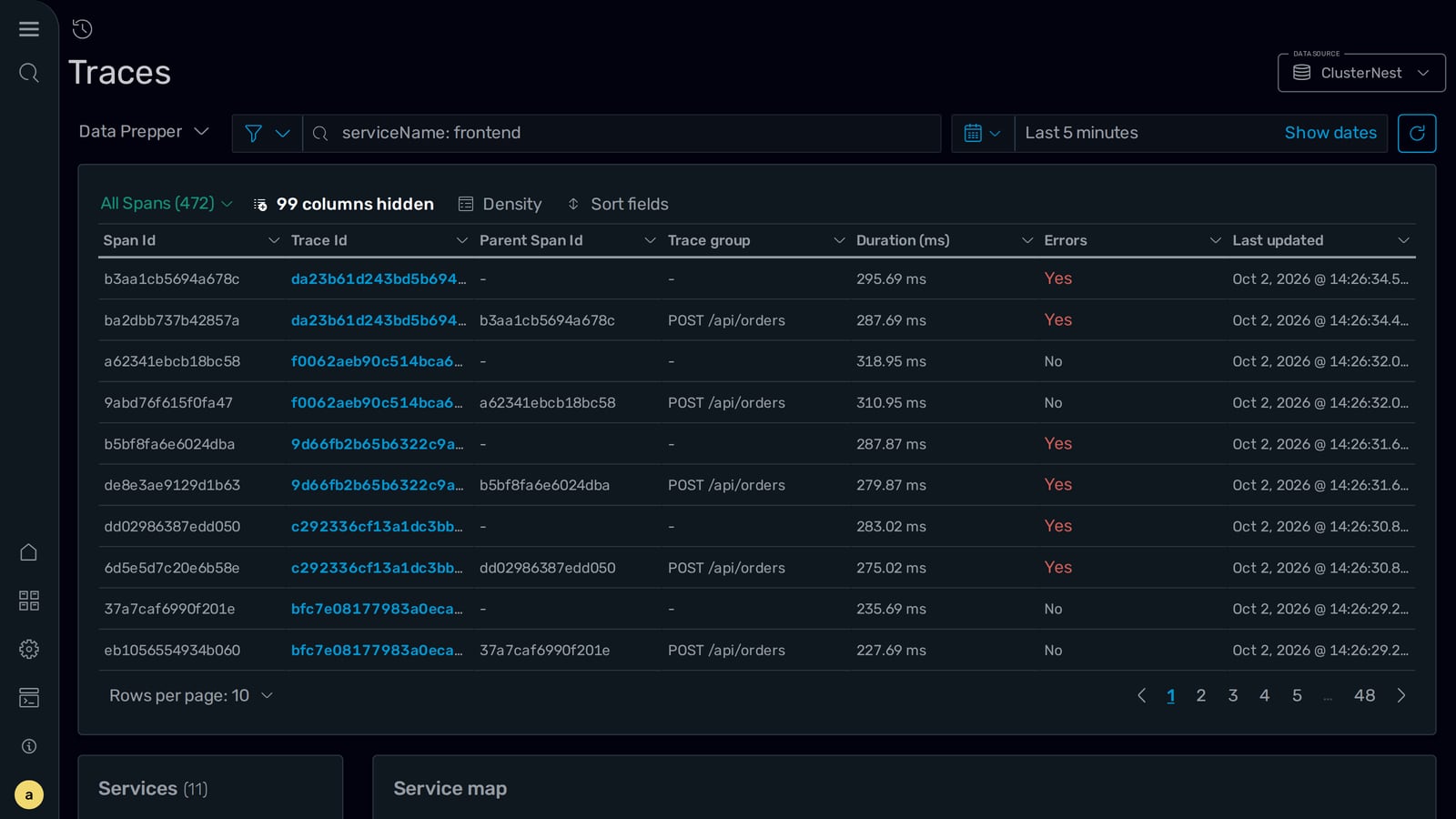Open Span Id column header menu
Viewport: 1456px width, 819px height.
coord(273,240)
